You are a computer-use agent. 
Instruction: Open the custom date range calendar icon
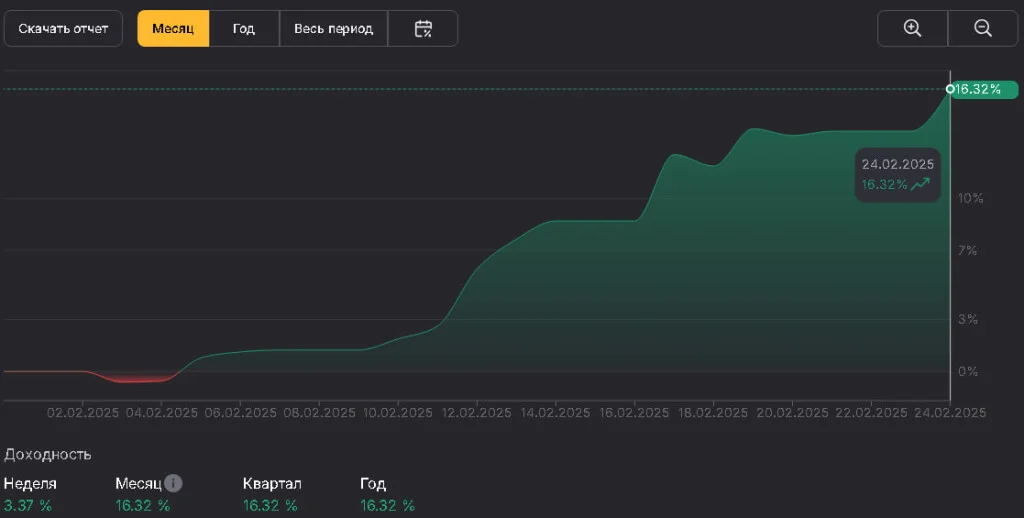(x=423, y=28)
